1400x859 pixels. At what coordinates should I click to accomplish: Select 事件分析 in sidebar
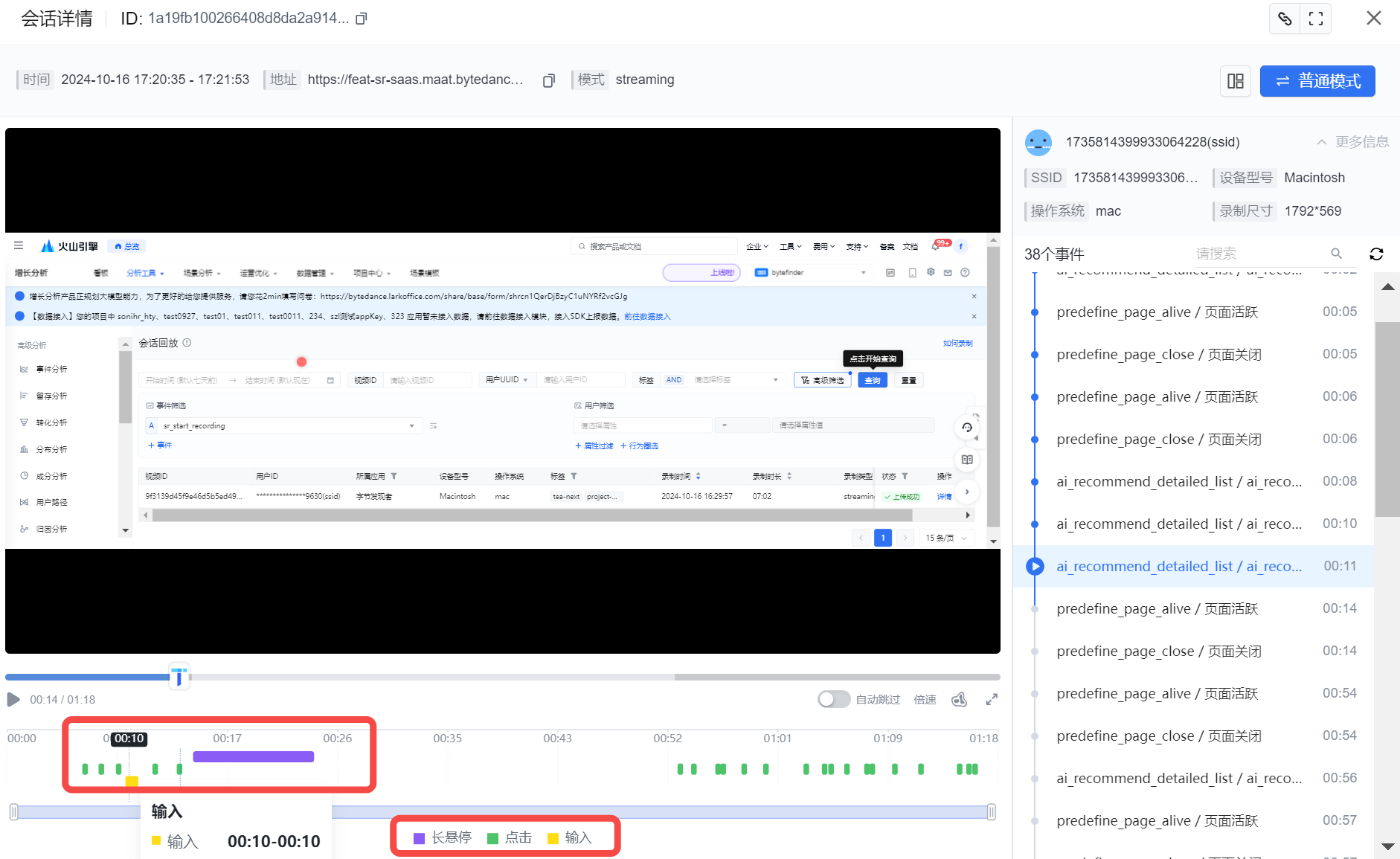51,370
